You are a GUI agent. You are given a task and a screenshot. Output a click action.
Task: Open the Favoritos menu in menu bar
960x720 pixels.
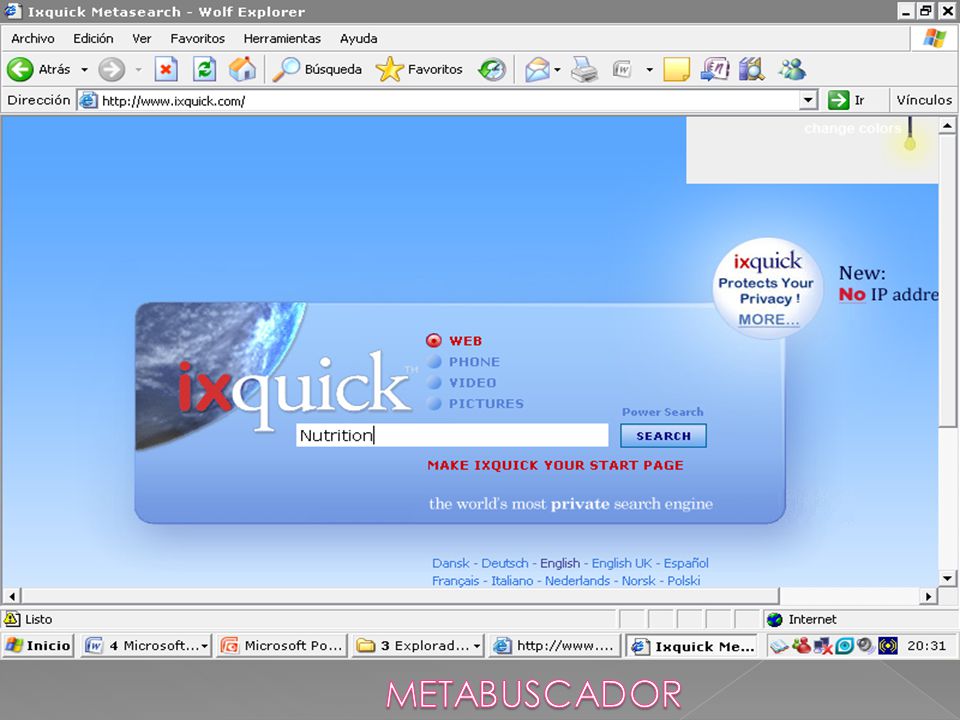coord(197,39)
